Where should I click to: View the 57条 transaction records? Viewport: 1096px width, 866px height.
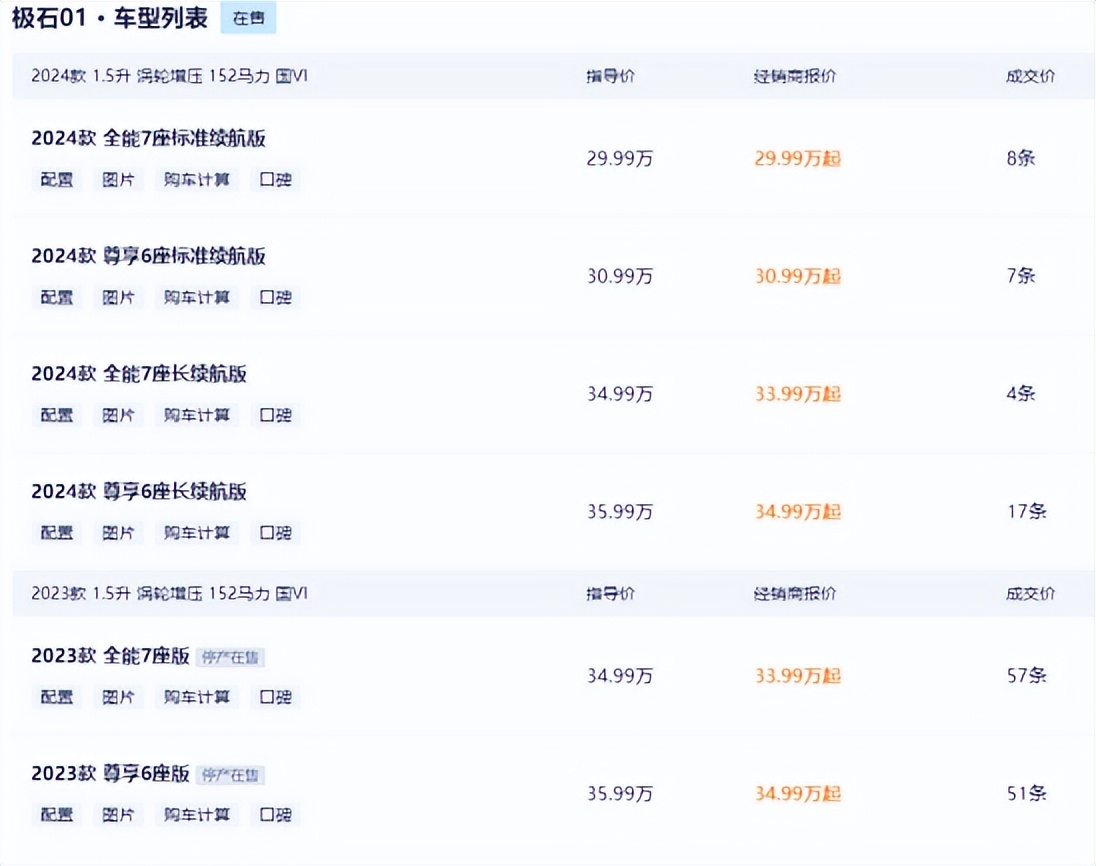[x=1026, y=675]
